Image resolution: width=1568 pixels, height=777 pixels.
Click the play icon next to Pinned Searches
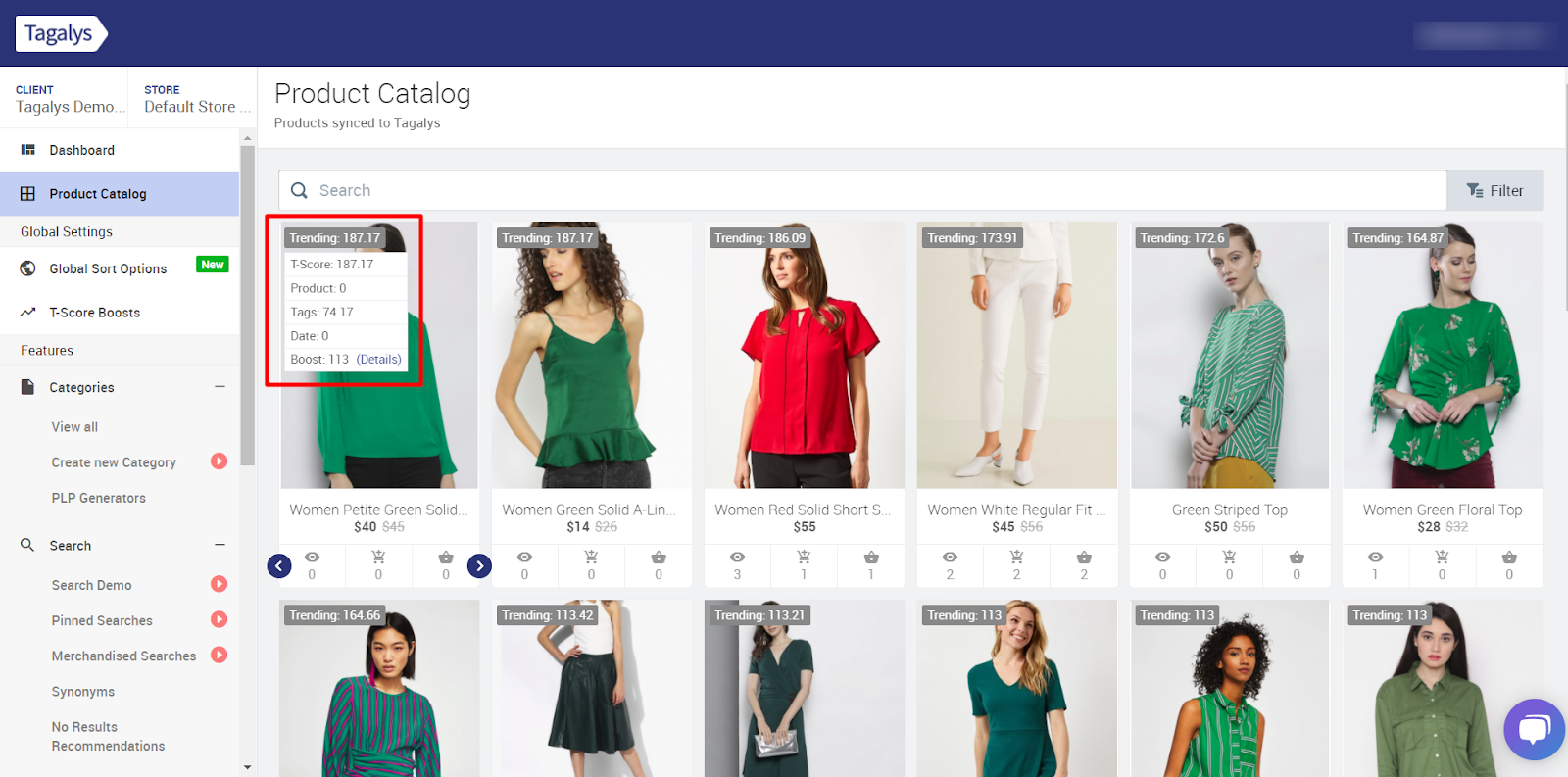click(220, 619)
